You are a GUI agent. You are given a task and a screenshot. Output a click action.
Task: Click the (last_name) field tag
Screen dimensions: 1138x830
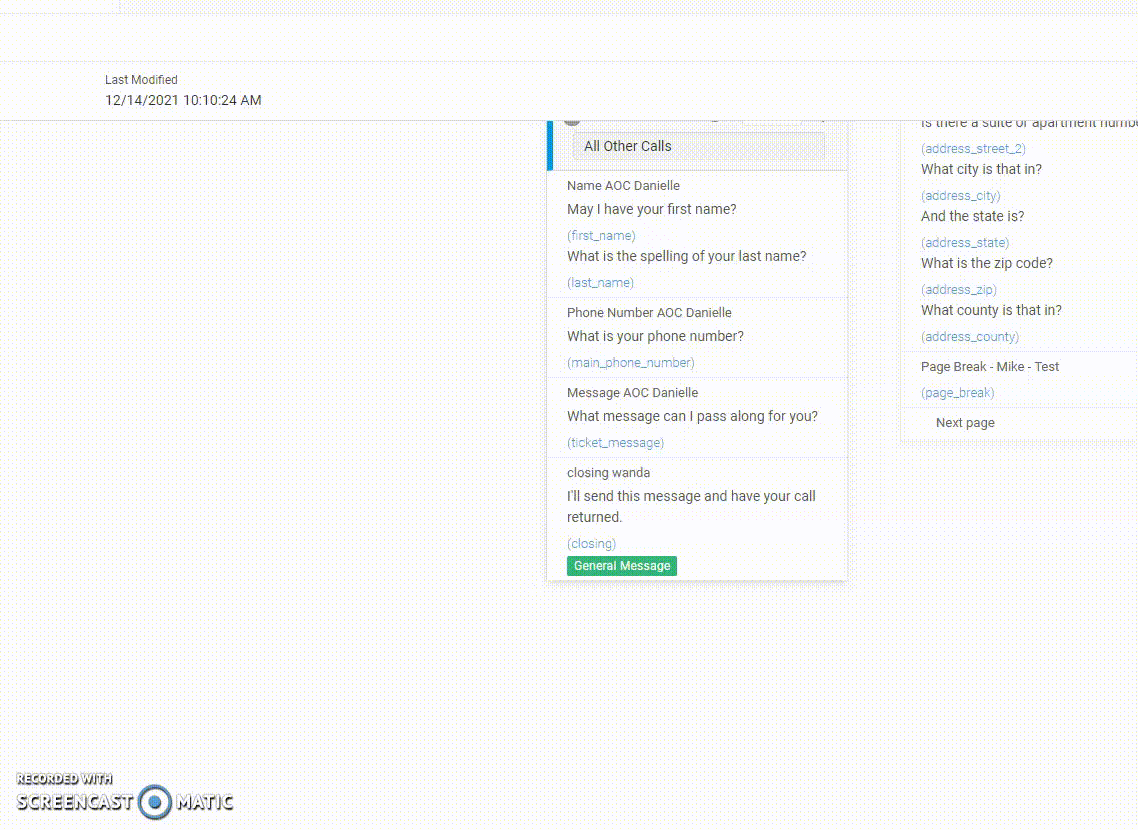pyautogui.click(x=600, y=283)
